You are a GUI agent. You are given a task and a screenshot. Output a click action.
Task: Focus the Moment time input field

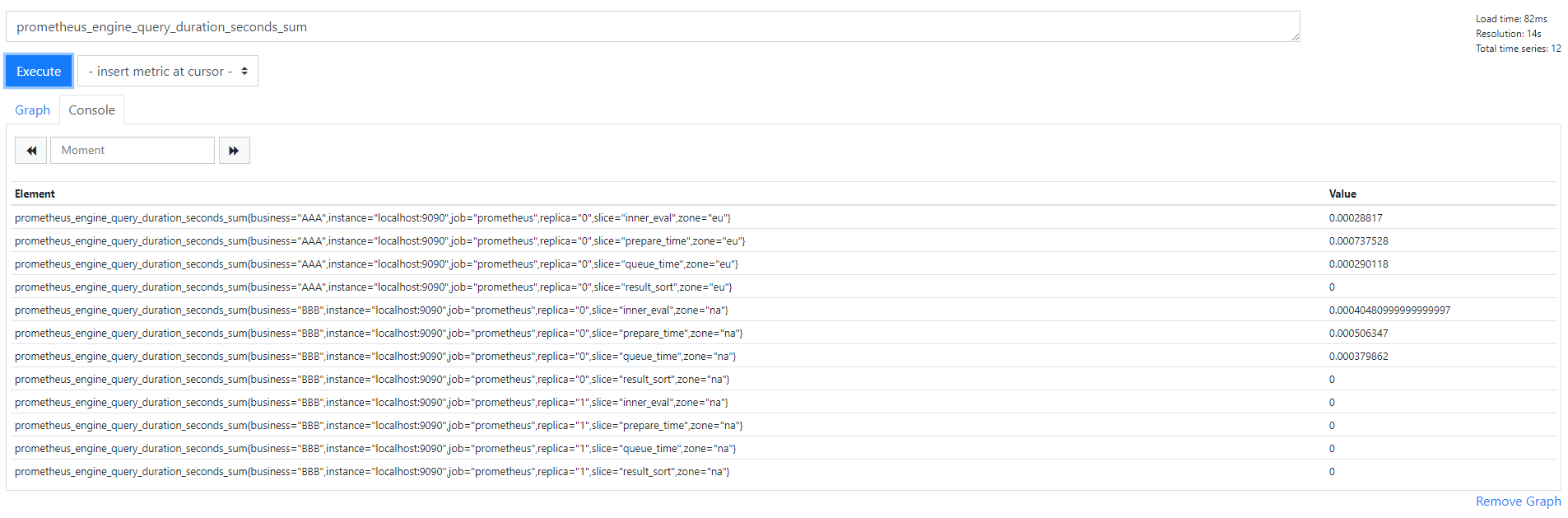133,151
